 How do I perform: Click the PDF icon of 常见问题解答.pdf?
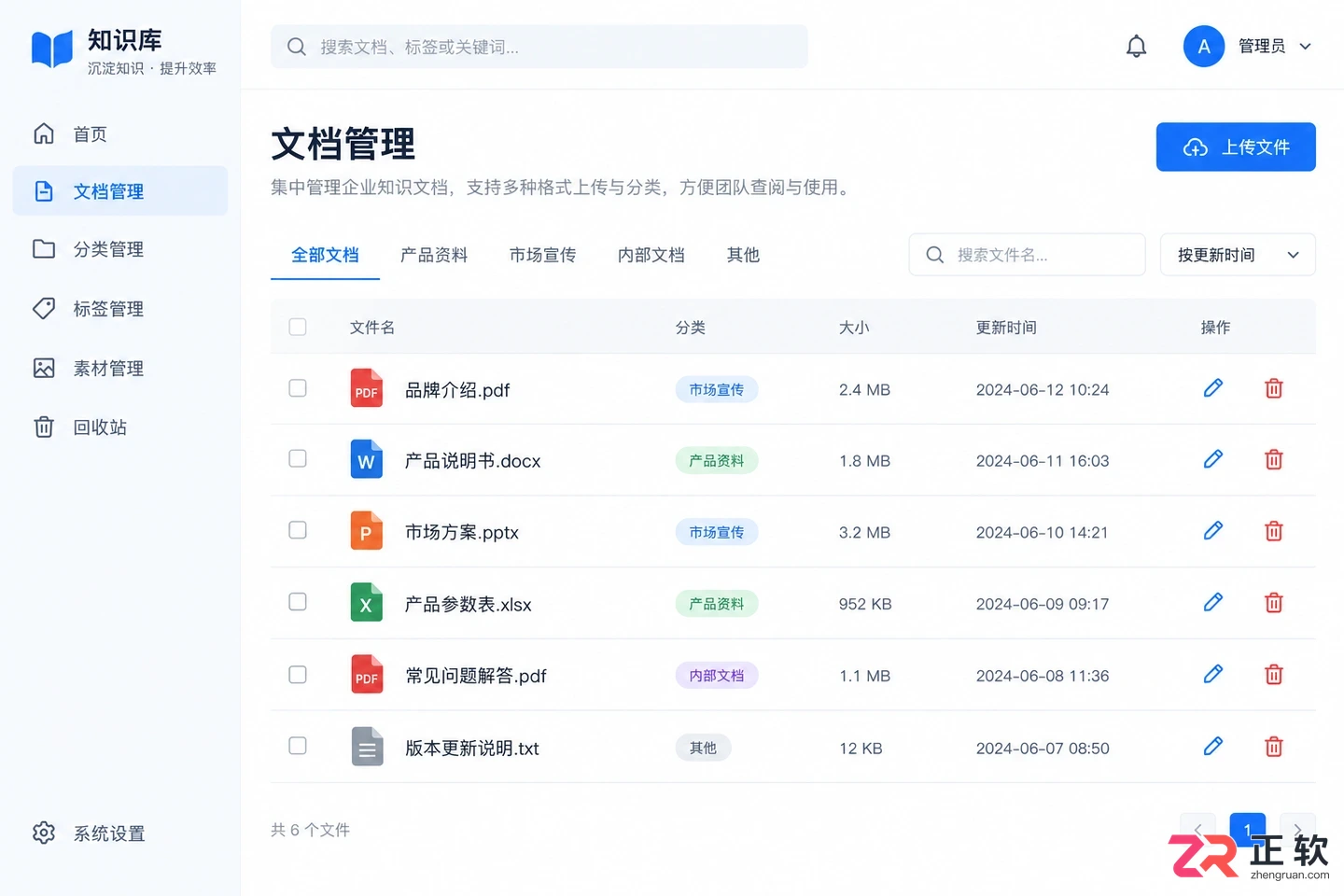pos(367,675)
